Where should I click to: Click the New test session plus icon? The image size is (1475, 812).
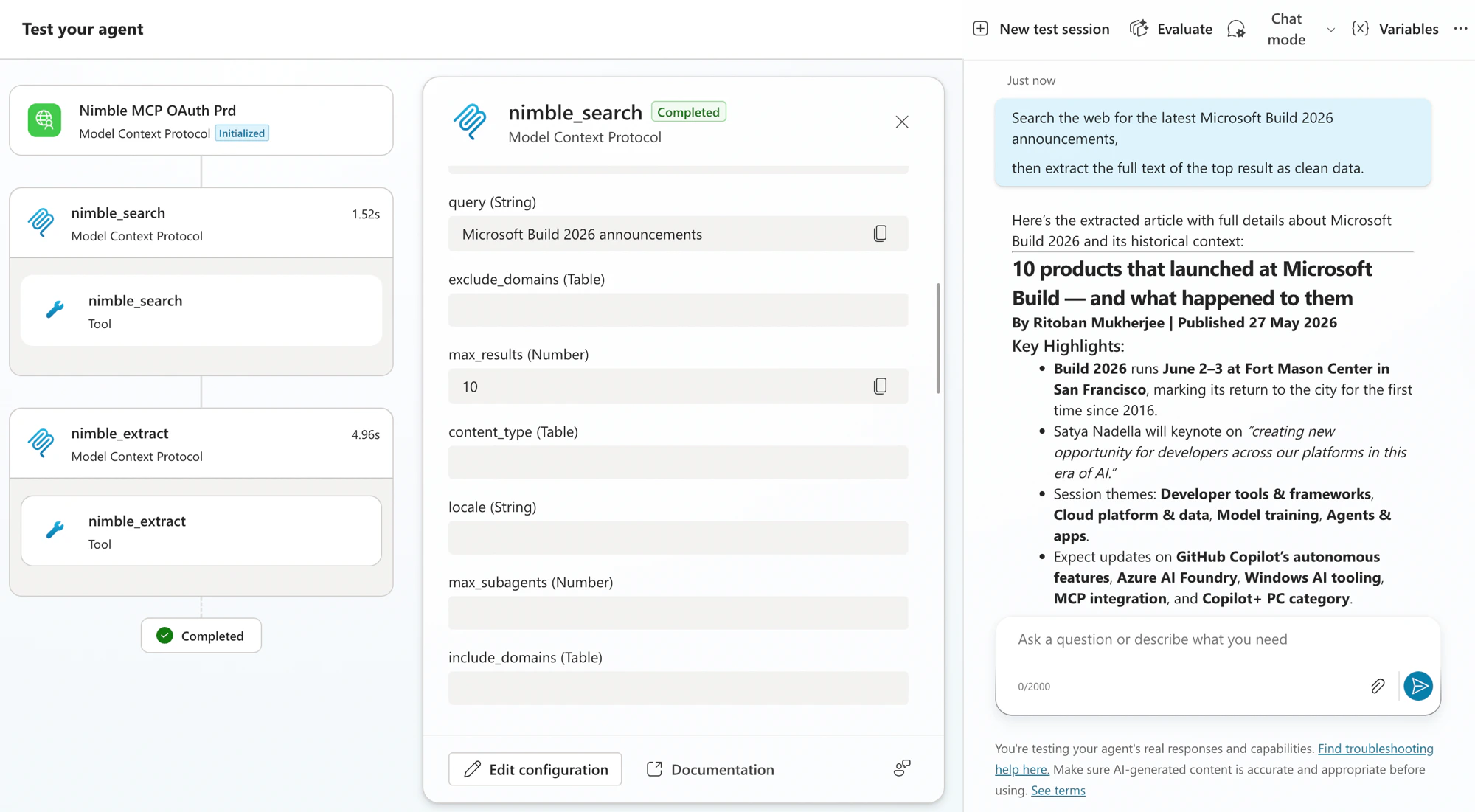(x=980, y=29)
